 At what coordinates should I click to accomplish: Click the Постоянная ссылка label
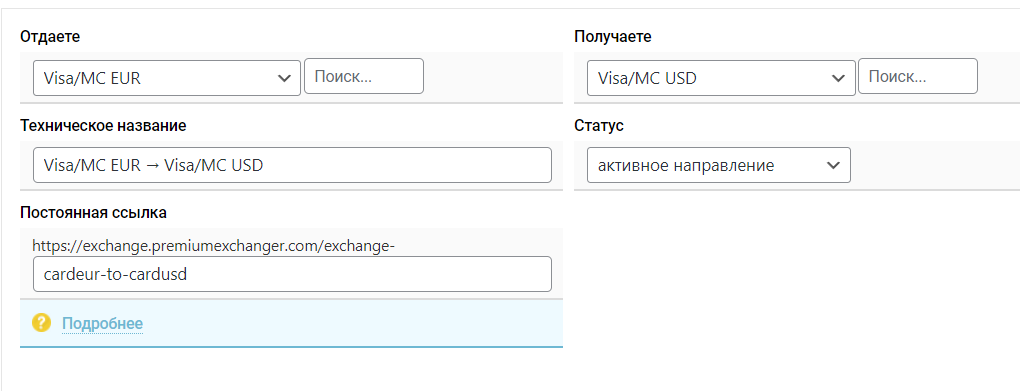pos(93,212)
